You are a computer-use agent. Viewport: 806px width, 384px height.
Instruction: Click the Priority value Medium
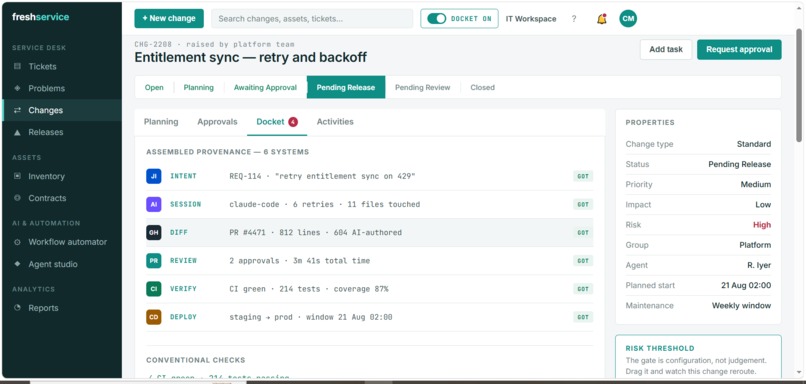tap(756, 184)
